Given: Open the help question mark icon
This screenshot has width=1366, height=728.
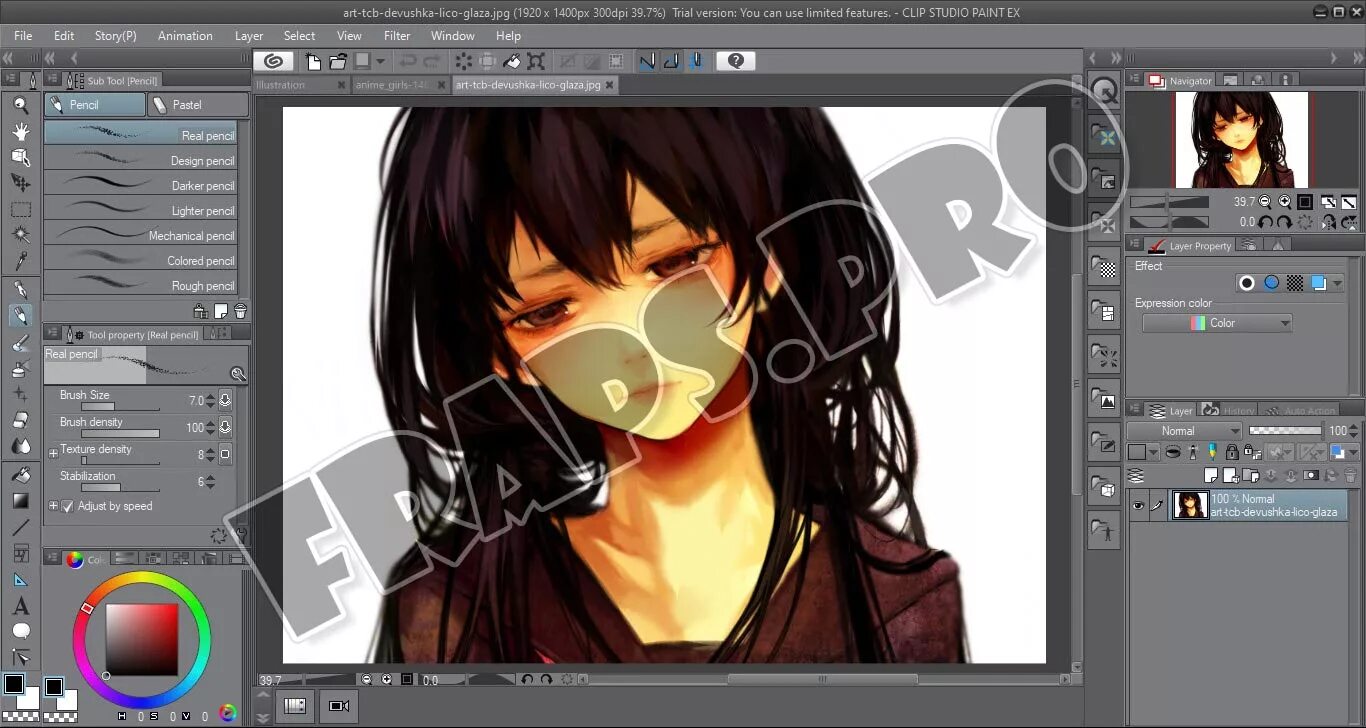Looking at the screenshot, I should point(736,61).
